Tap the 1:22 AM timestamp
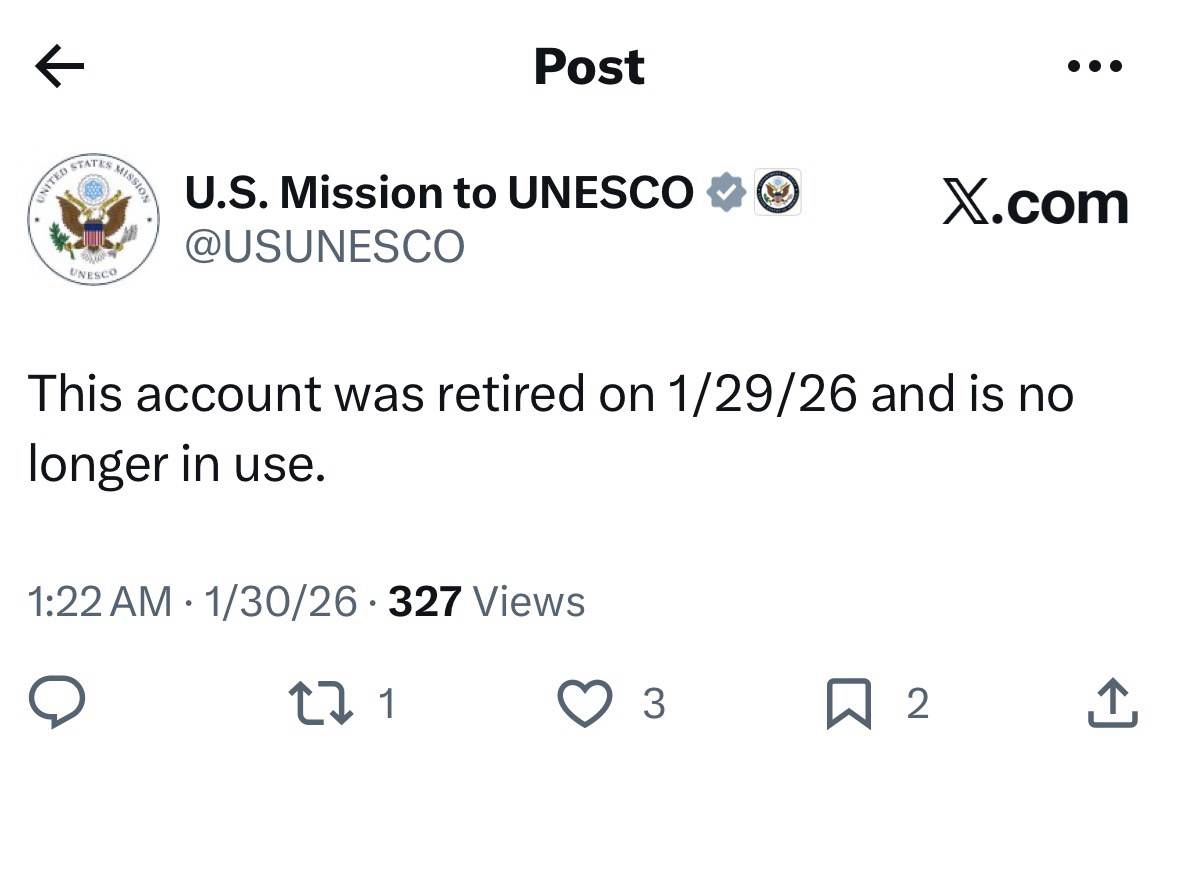1179x887 pixels. (x=100, y=602)
